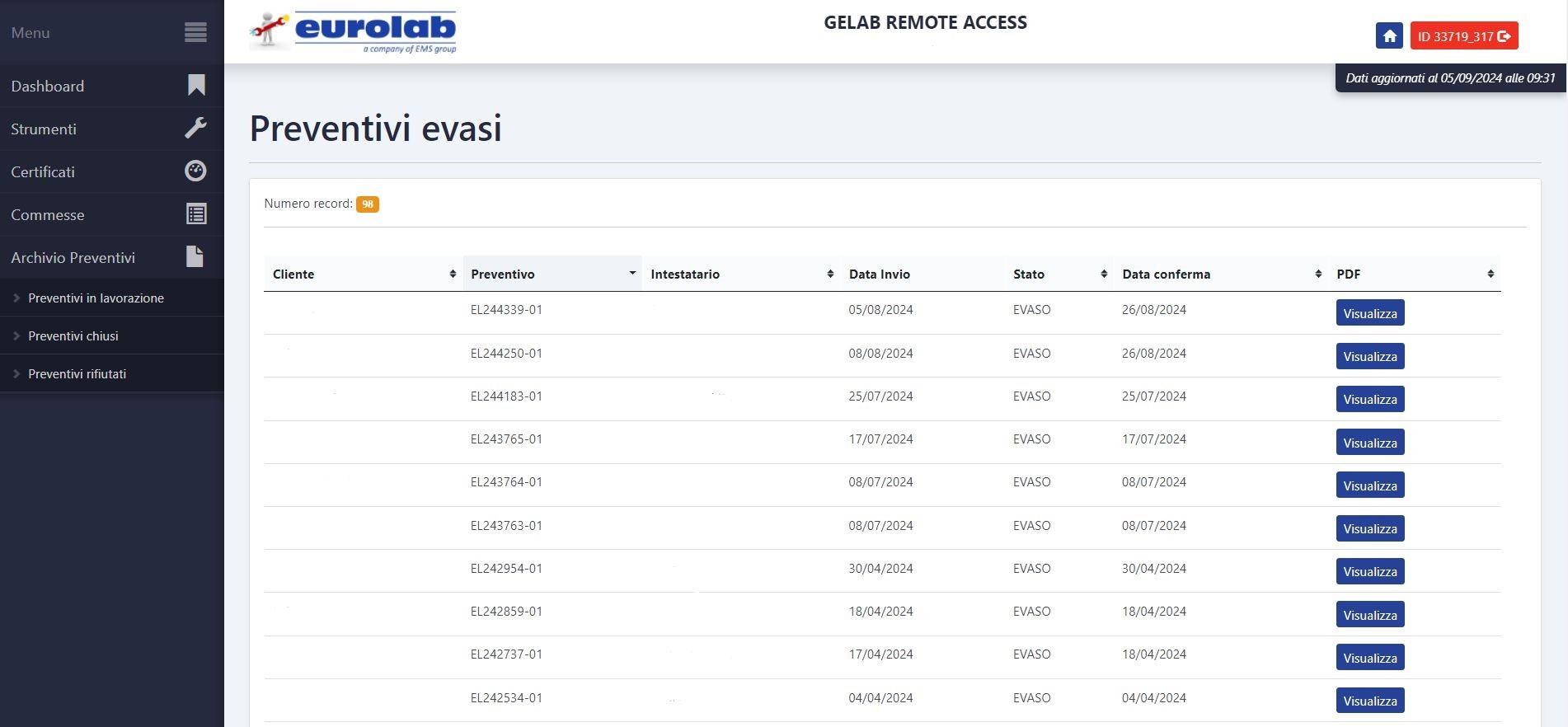Select quote number EL243763-01
The width and height of the screenshot is (1568, 727).
[506, 525]
